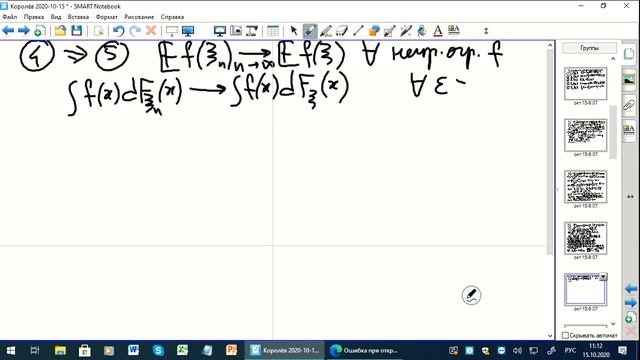Switch to the Edge window in the taskbar
640x360 pixels.
coord(365,350)
